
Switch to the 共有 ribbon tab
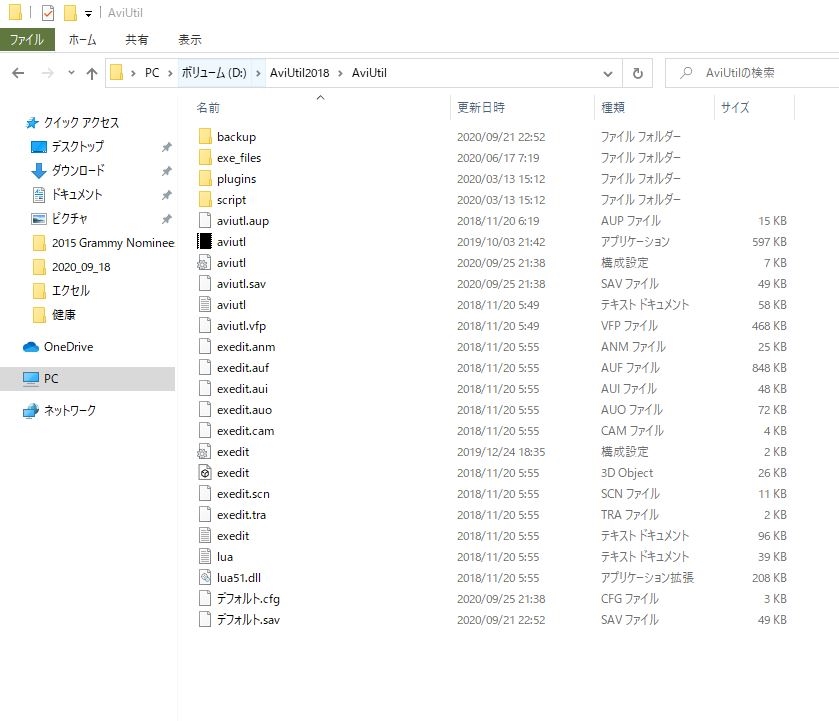[x=136, y=40]
